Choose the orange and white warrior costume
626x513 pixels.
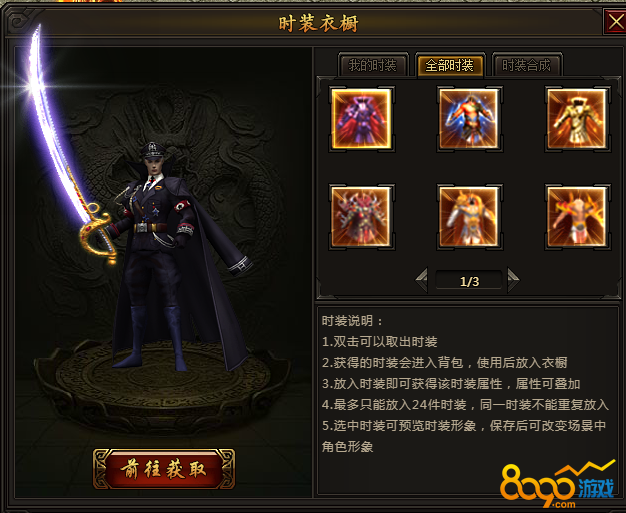click(x=469, y=217)
